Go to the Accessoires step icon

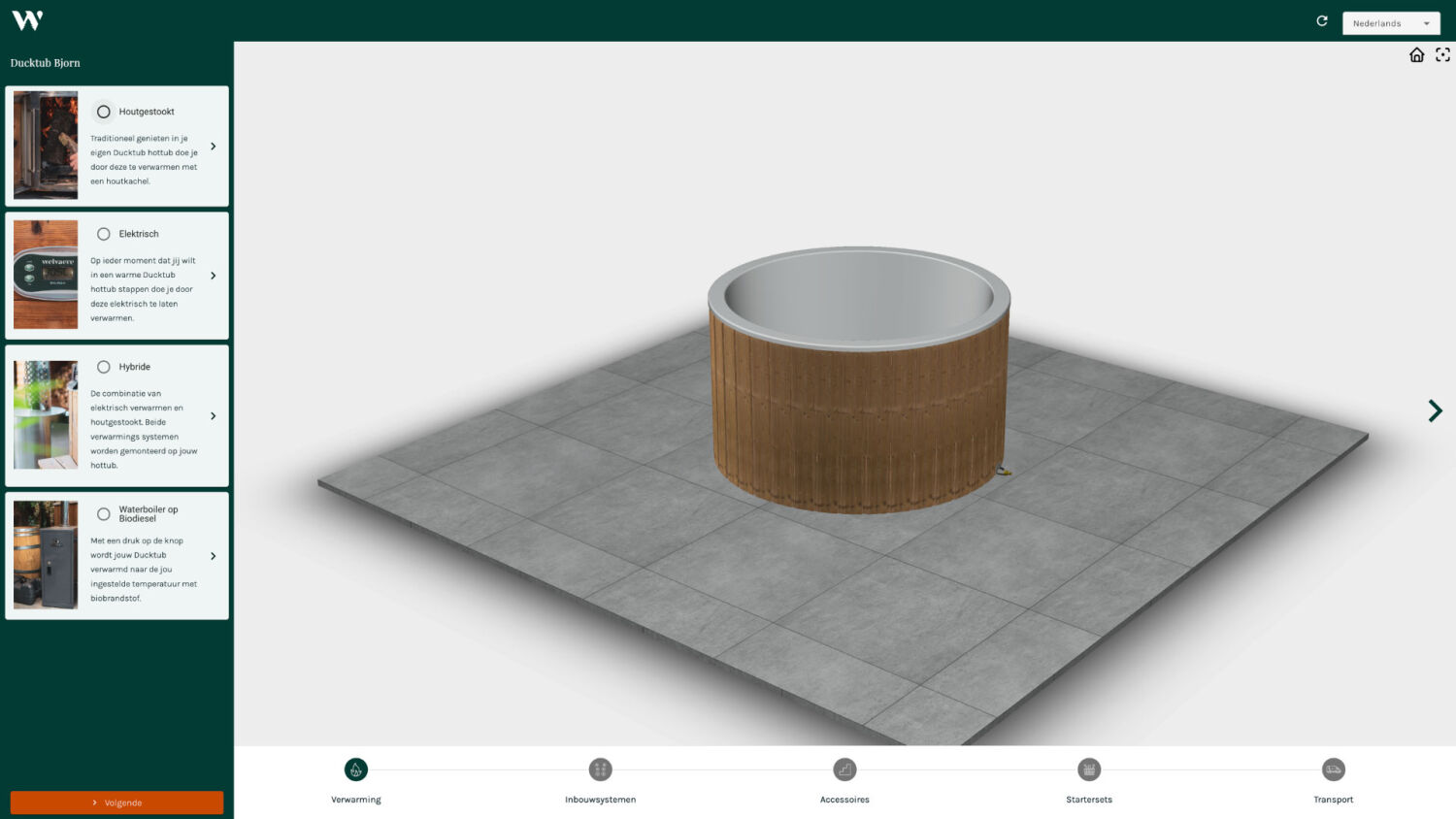844,770
